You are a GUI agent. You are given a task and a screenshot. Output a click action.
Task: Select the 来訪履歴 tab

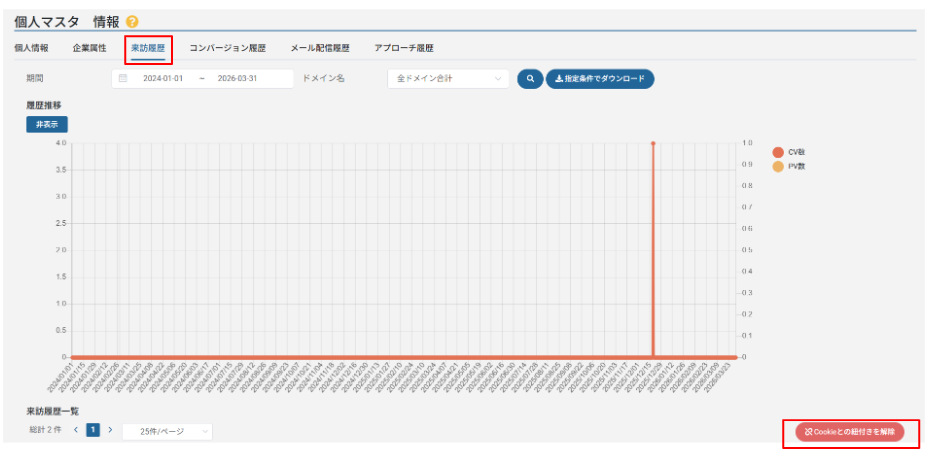click(148, 48)
